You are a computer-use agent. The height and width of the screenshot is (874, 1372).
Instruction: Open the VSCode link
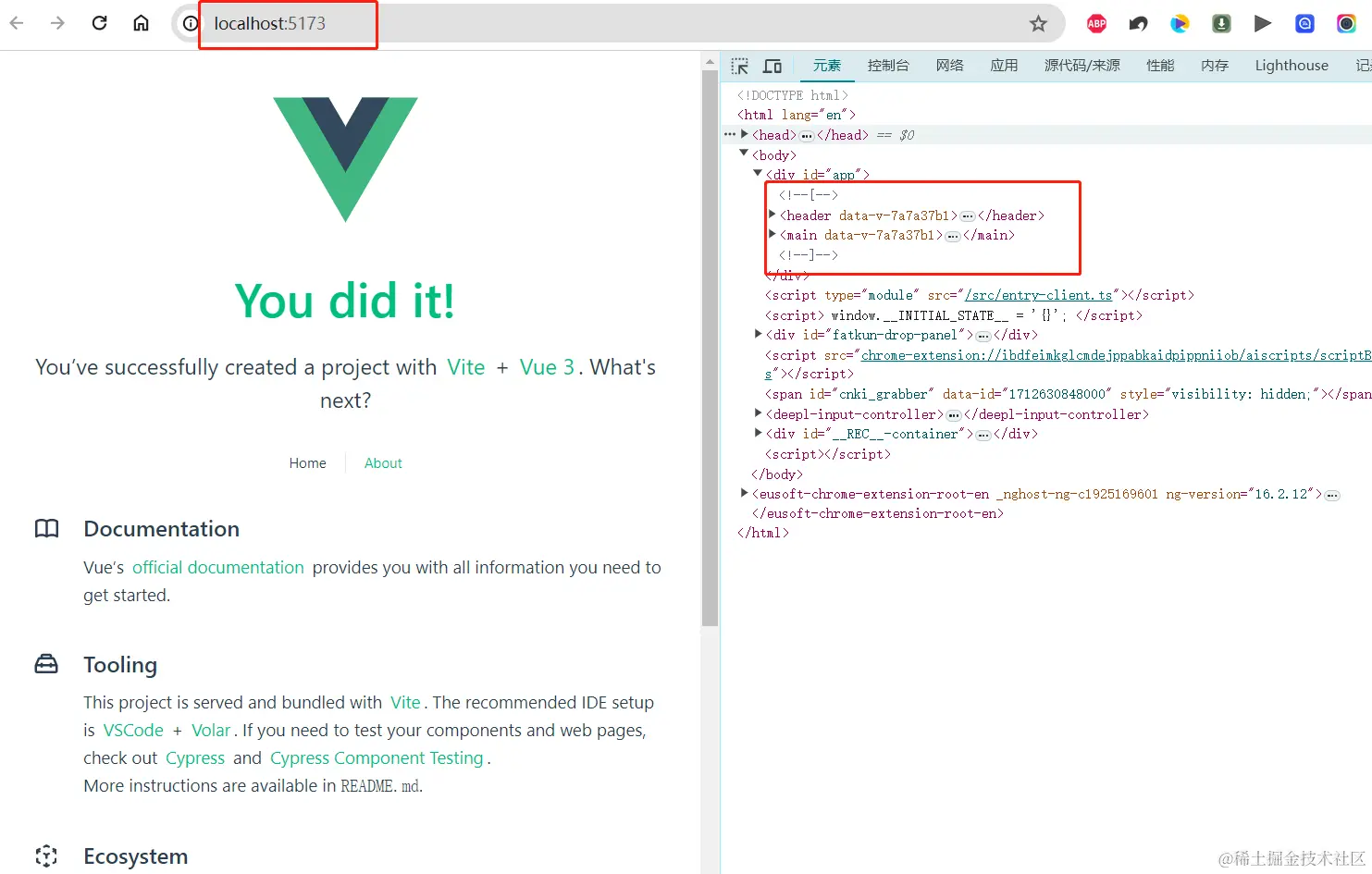[x=133, y=730]
